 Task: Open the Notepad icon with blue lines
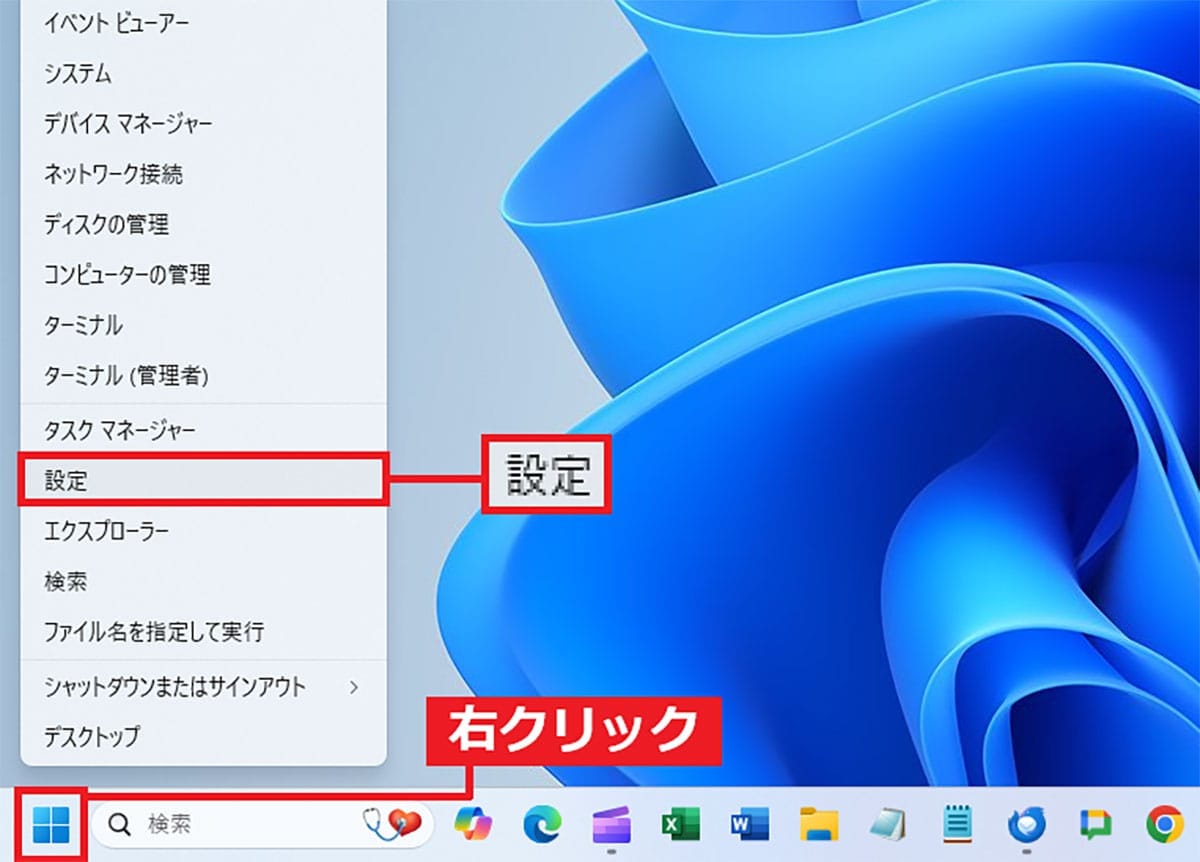(x=957, y=824)
